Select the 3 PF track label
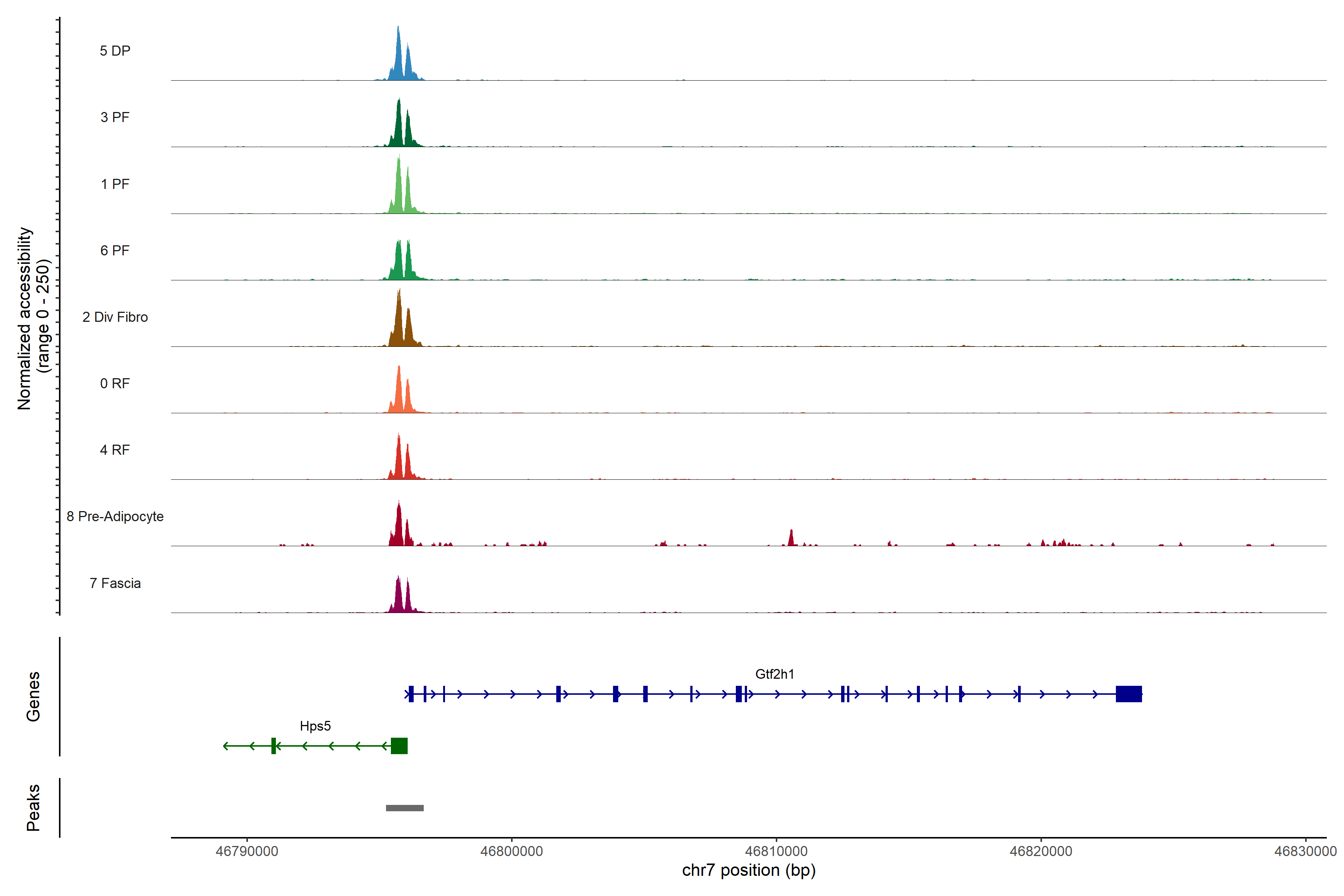The width and height of the screenshot is (1344, 896). (x=115, y=117)
